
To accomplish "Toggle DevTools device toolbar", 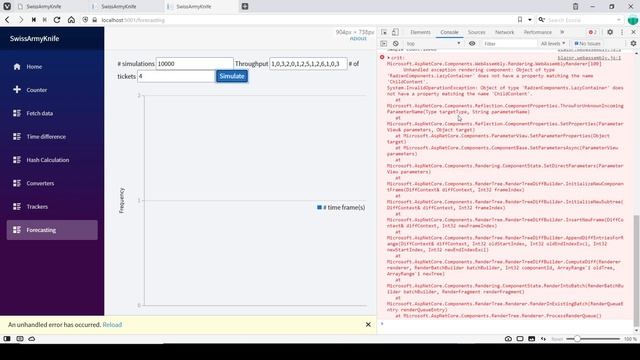I will point(395,32).
